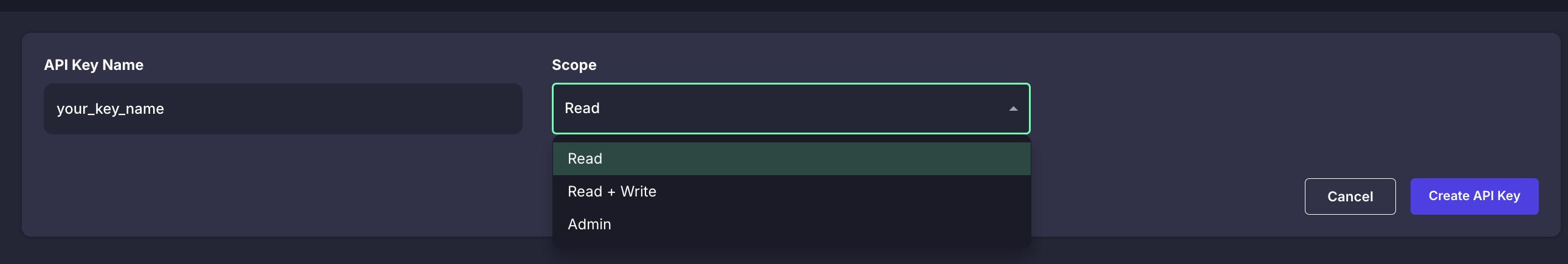Pick the Admin scope option
Viewport: 1568px width, 264px height.
pos(791,224)
